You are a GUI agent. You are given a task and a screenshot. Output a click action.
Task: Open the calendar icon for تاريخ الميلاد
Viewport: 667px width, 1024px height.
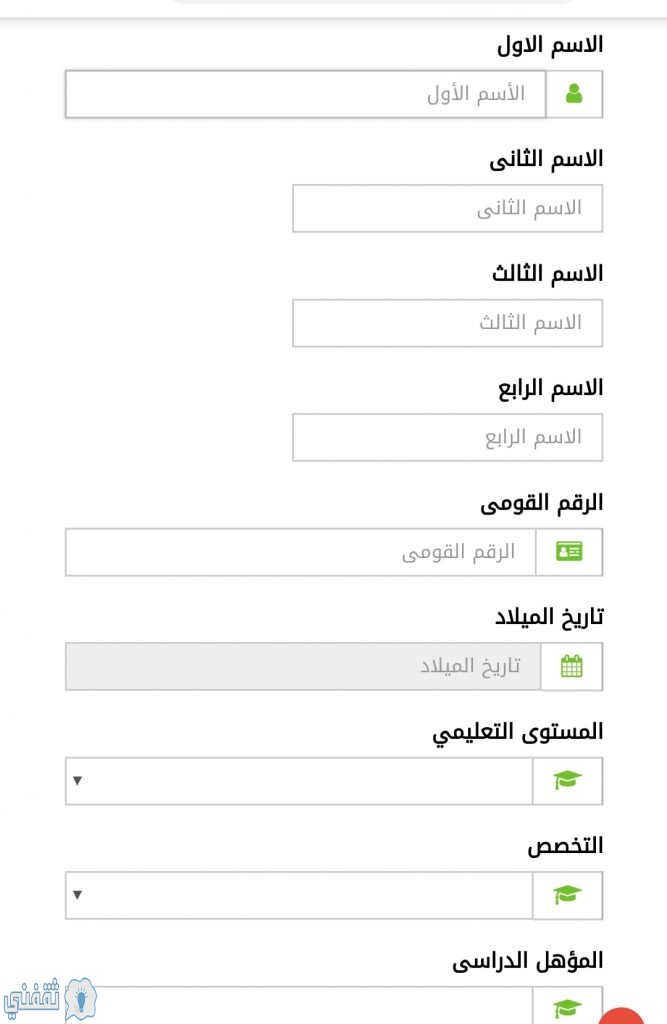pyautogui.click(x=572, y=666)
